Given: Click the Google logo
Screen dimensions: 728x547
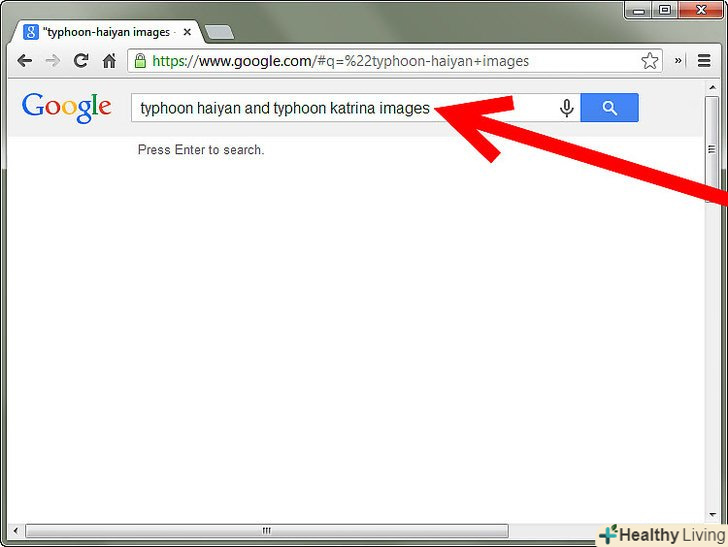Looking at the screenshot, I should [66, 107].
